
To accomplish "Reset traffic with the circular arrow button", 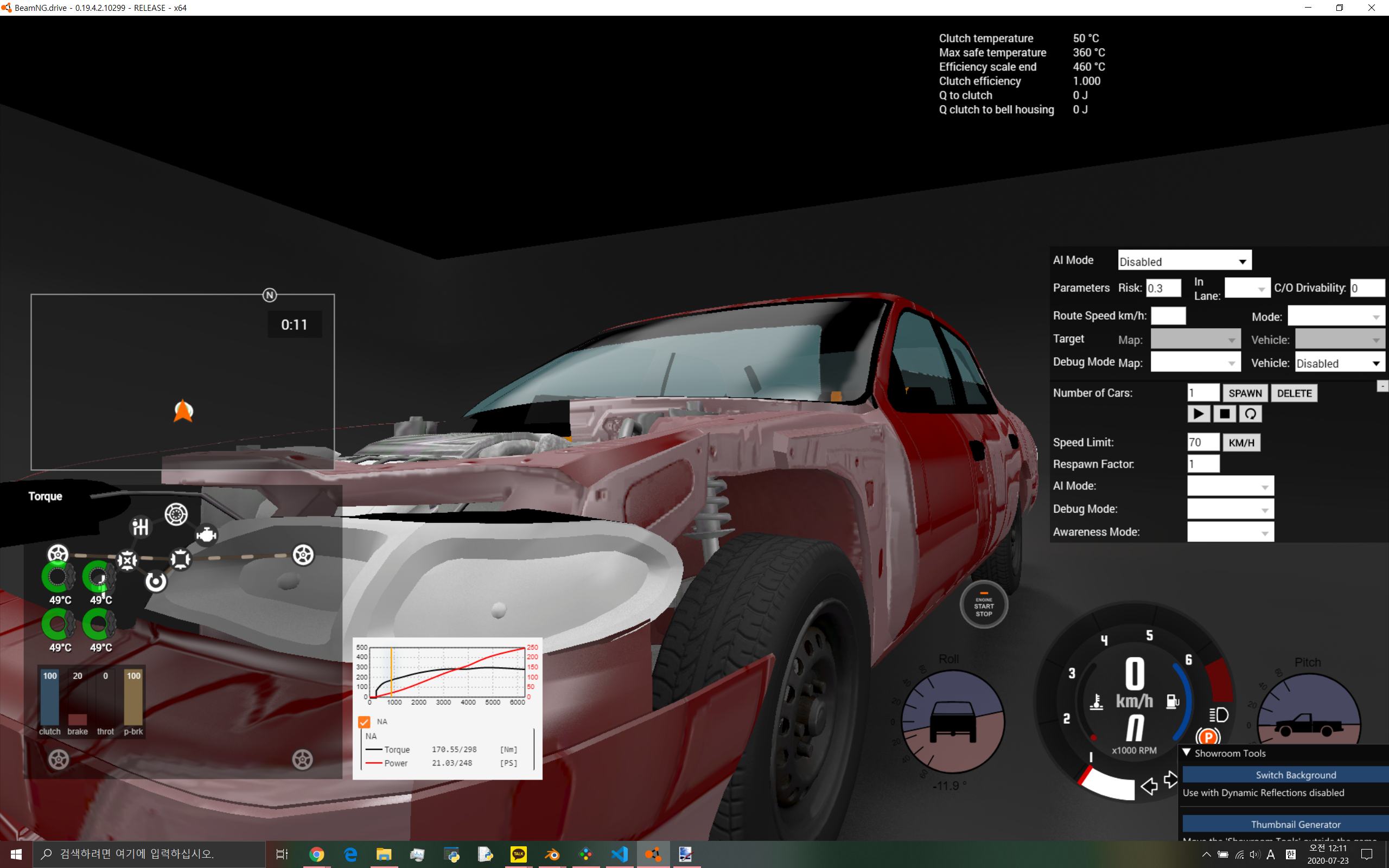I will tap(1250, 413).
